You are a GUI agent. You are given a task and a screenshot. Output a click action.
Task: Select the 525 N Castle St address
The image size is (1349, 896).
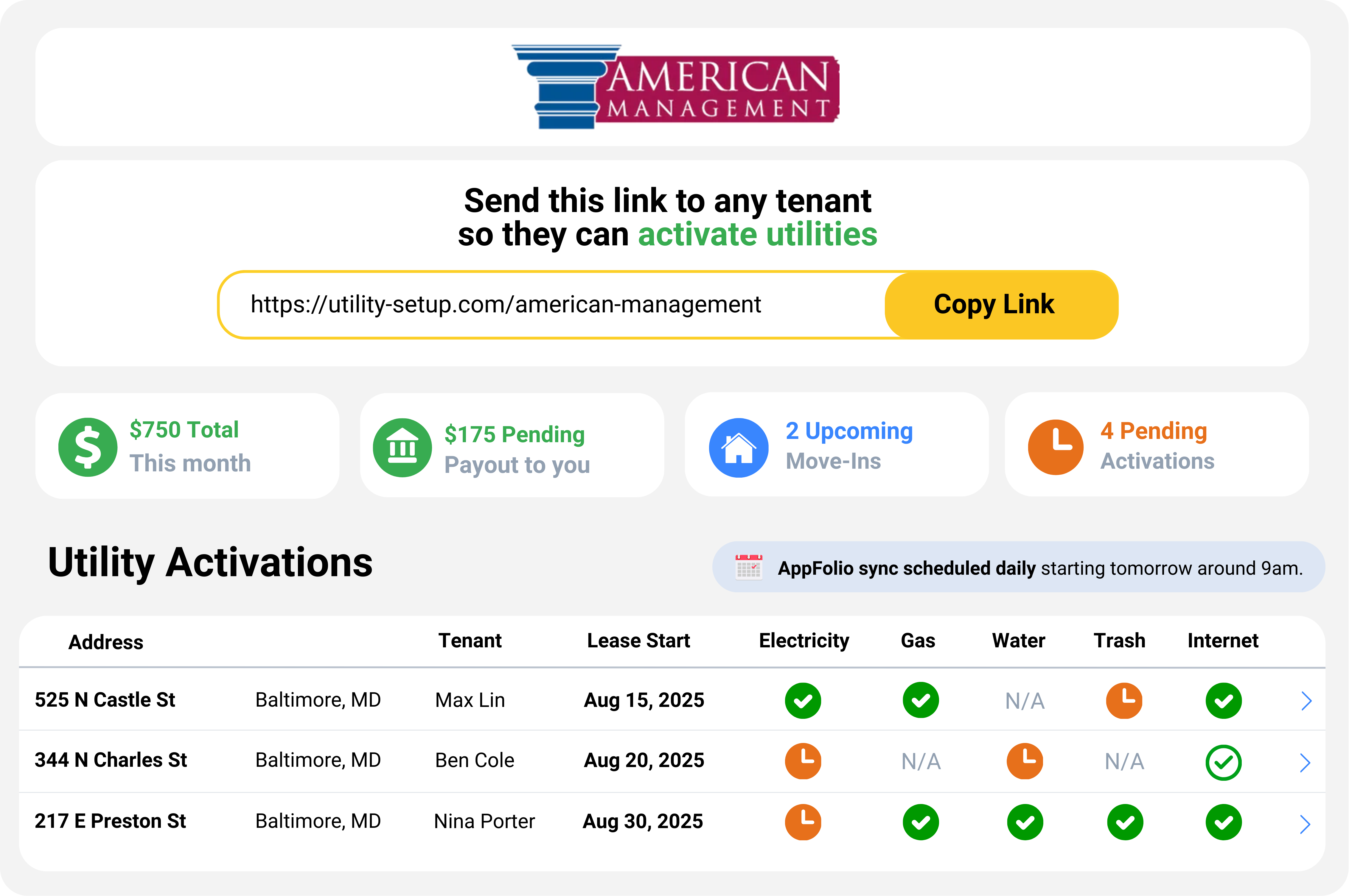click(105, 700)
